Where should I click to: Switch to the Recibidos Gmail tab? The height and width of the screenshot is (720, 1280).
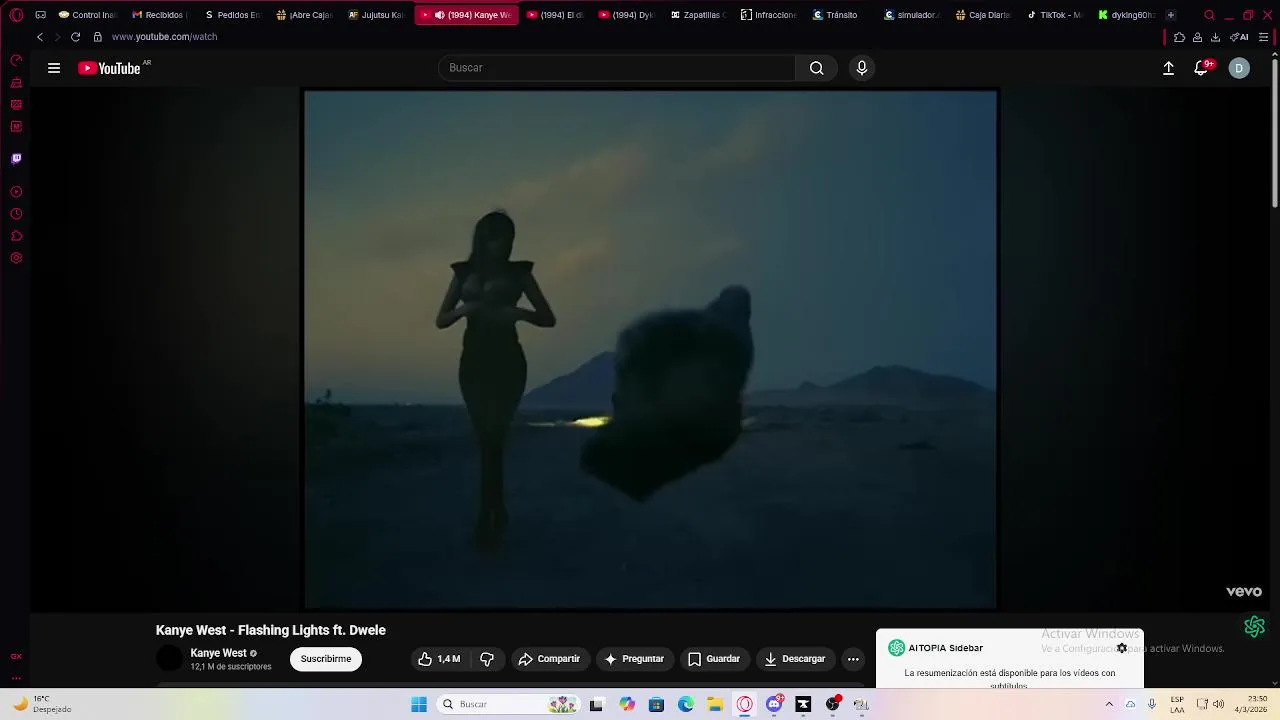pyautogui.click(x=160, y=15)
